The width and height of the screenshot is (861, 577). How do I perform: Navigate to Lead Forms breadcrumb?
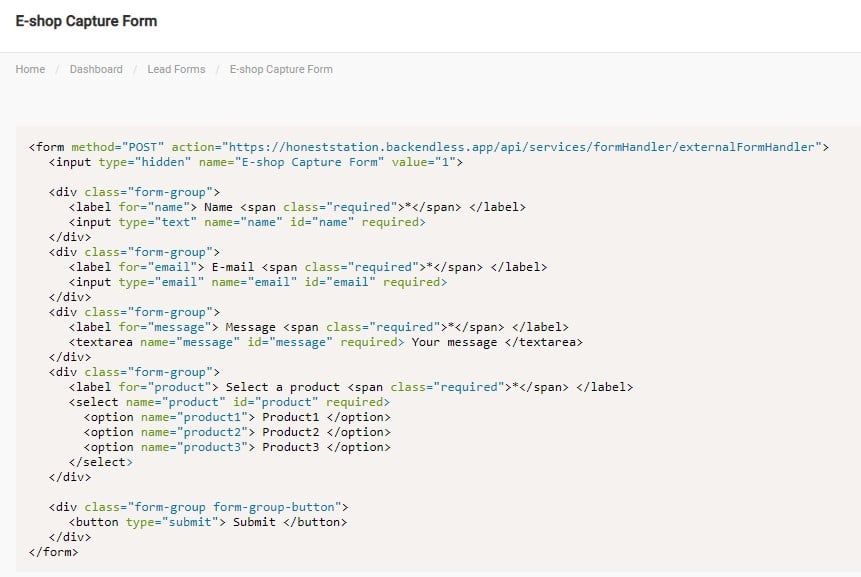coord(176,69)
